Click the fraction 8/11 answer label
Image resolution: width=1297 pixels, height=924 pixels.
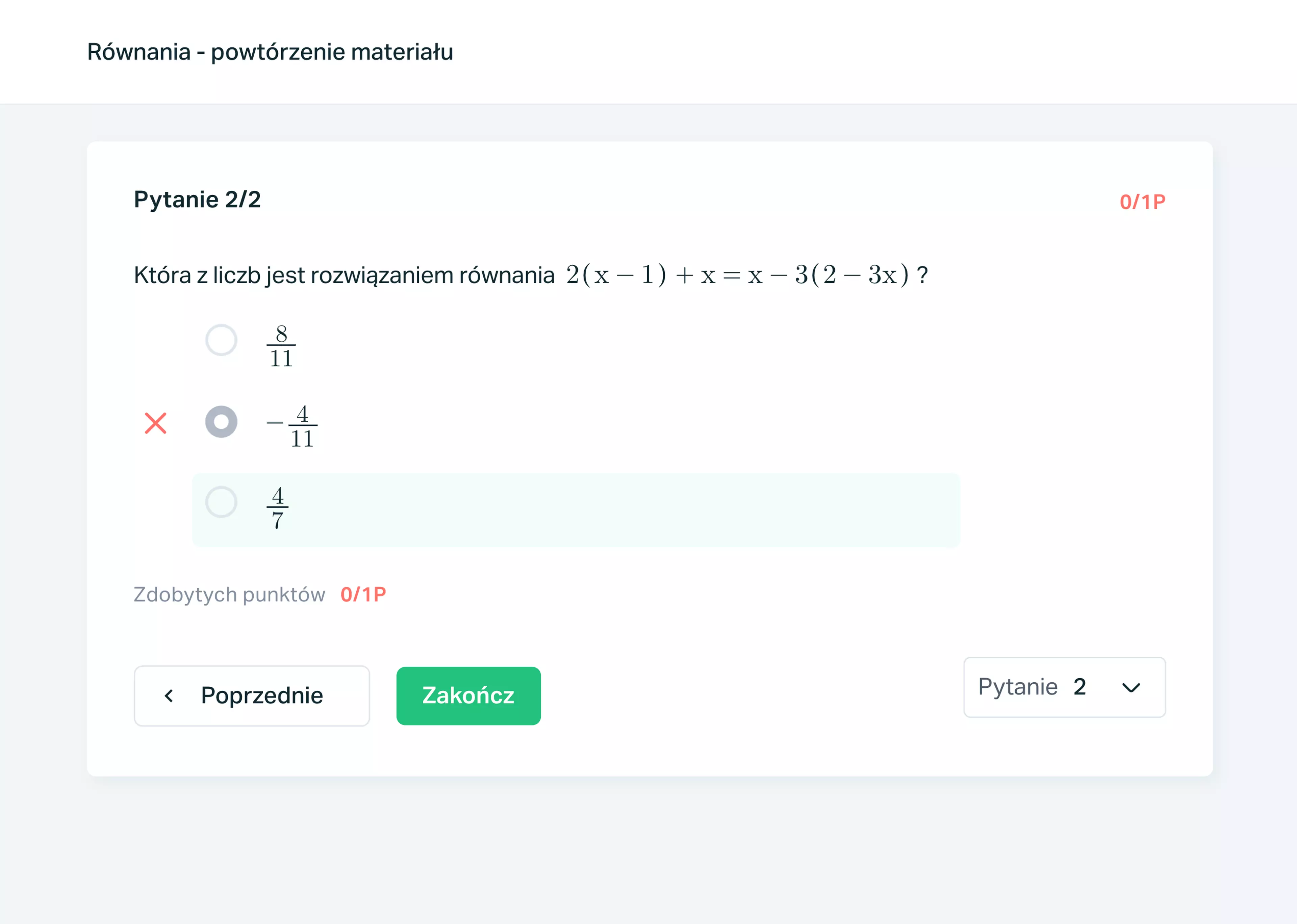click(x=281, y=346)
